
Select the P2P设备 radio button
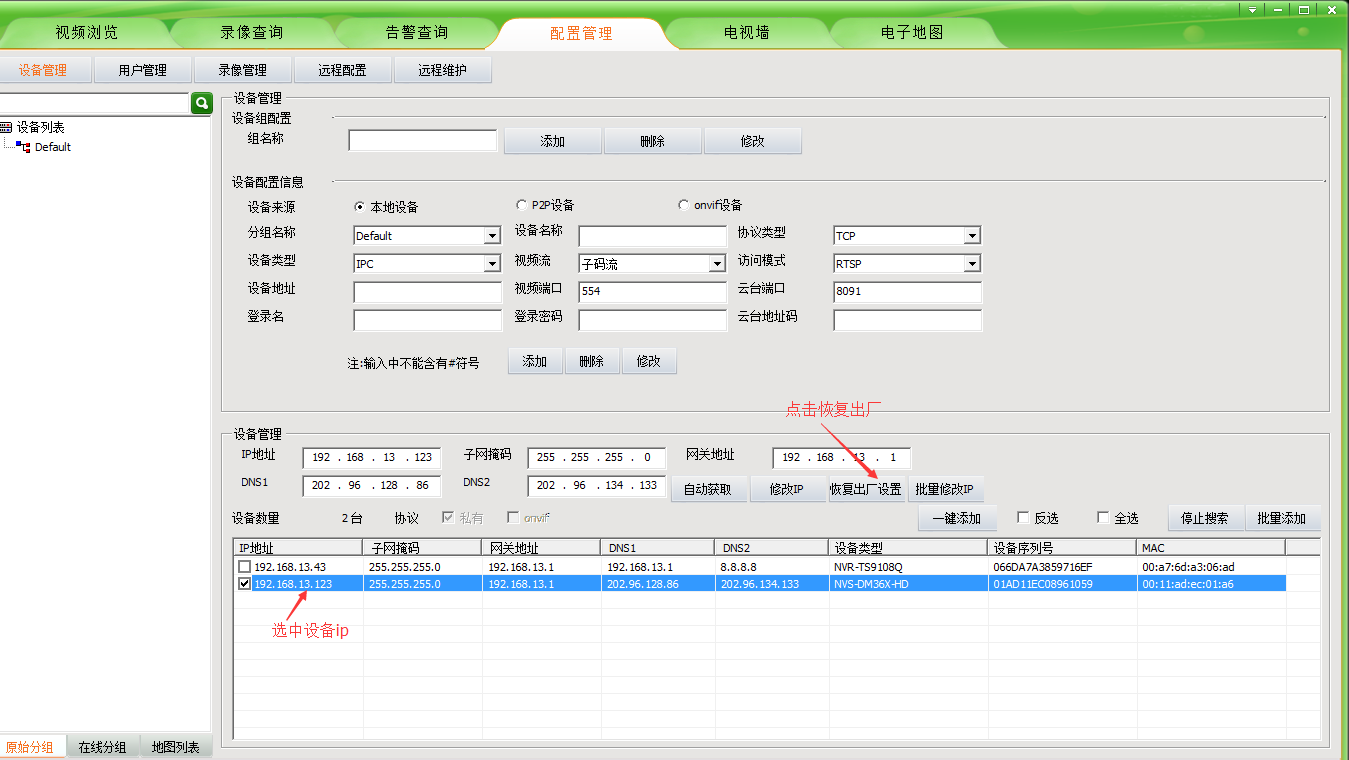coord(521,205)
